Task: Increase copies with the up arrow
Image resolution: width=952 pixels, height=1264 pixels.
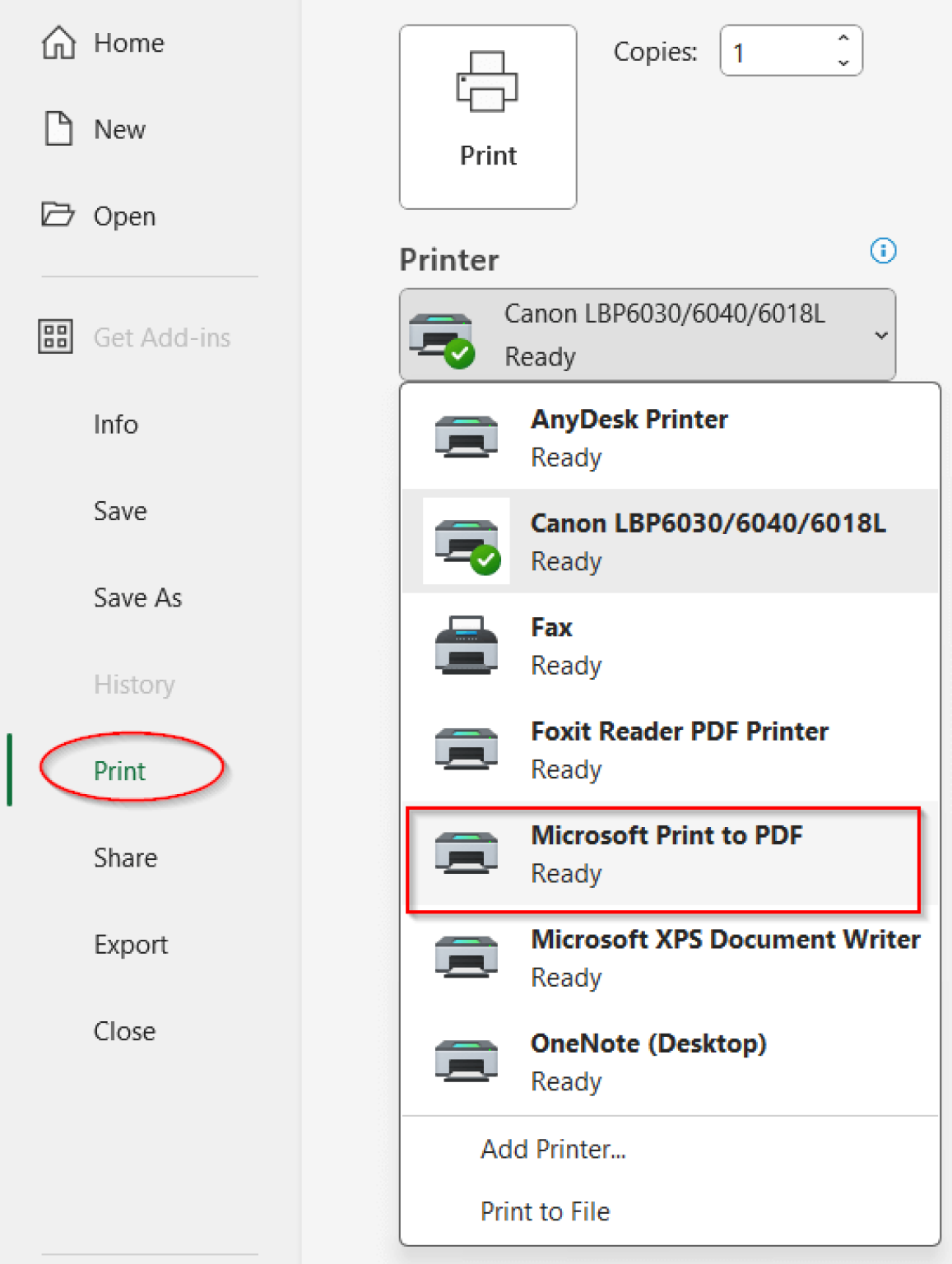Action: [842, 37]
